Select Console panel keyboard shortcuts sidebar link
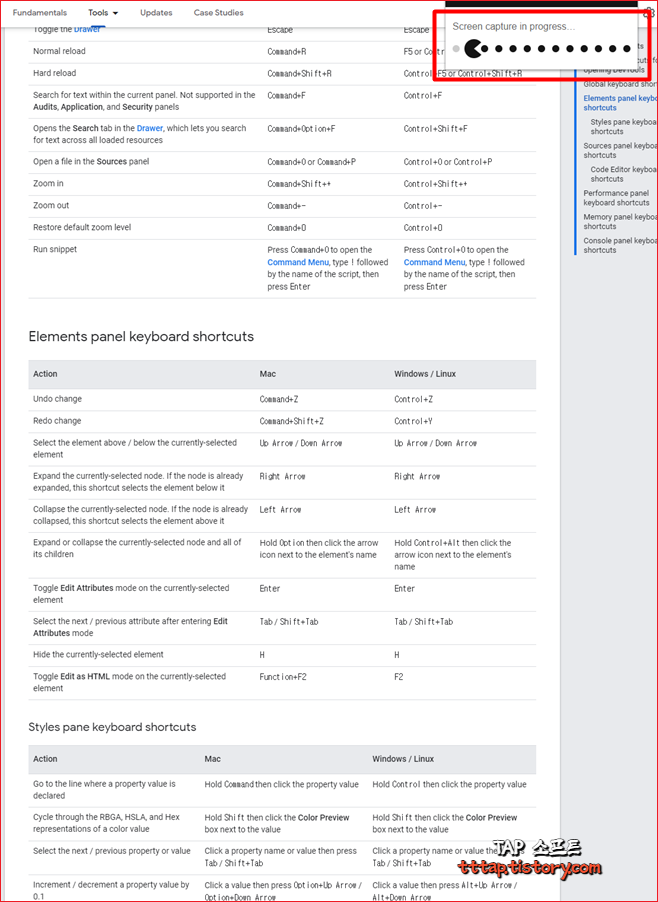Image resolution: width=658 pixels, height=902 pixels. pyautogui.click(x=620, y=245)
